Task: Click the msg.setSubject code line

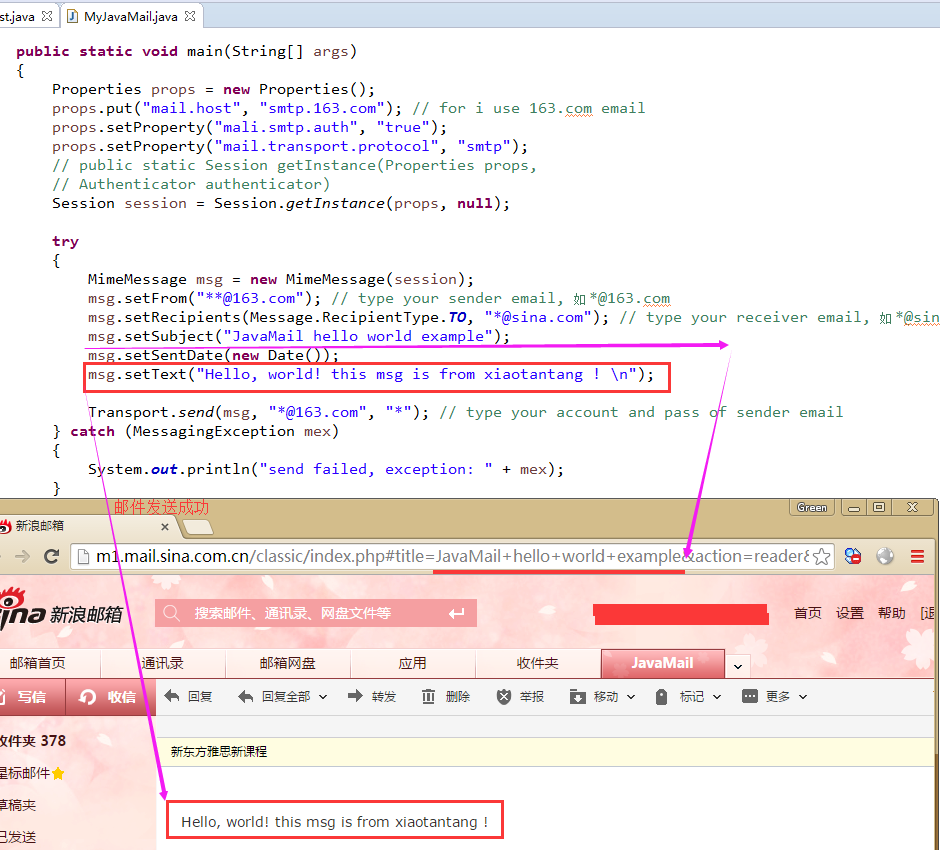Action: pos(299,337)
